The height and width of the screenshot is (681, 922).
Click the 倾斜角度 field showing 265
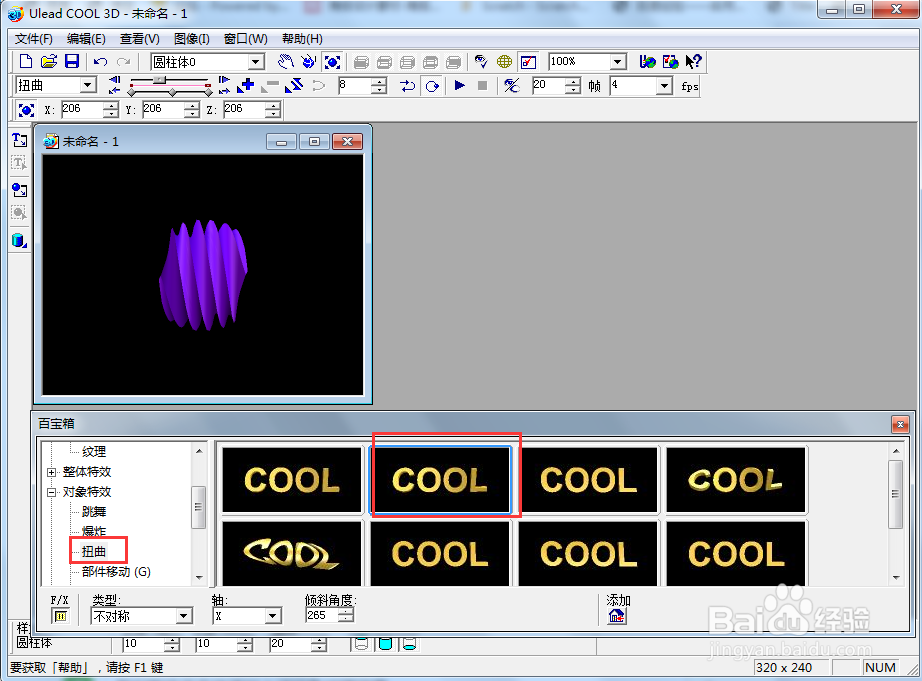tap(322, 616)
